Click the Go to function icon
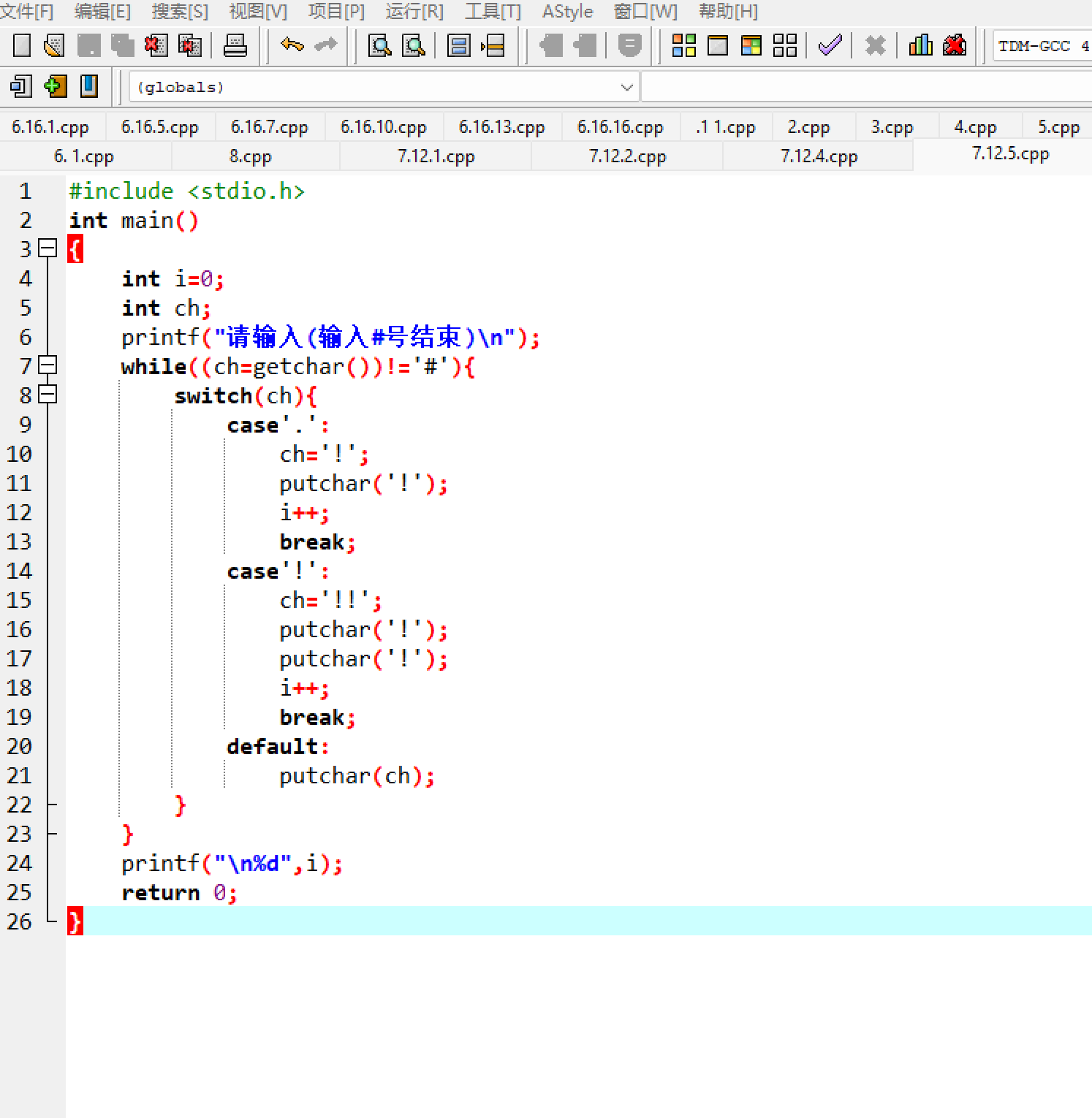 click(x=459, y=45)
